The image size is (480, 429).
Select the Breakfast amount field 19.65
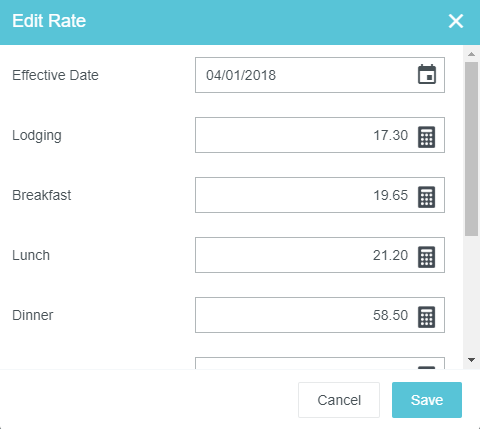coord(320,195)
